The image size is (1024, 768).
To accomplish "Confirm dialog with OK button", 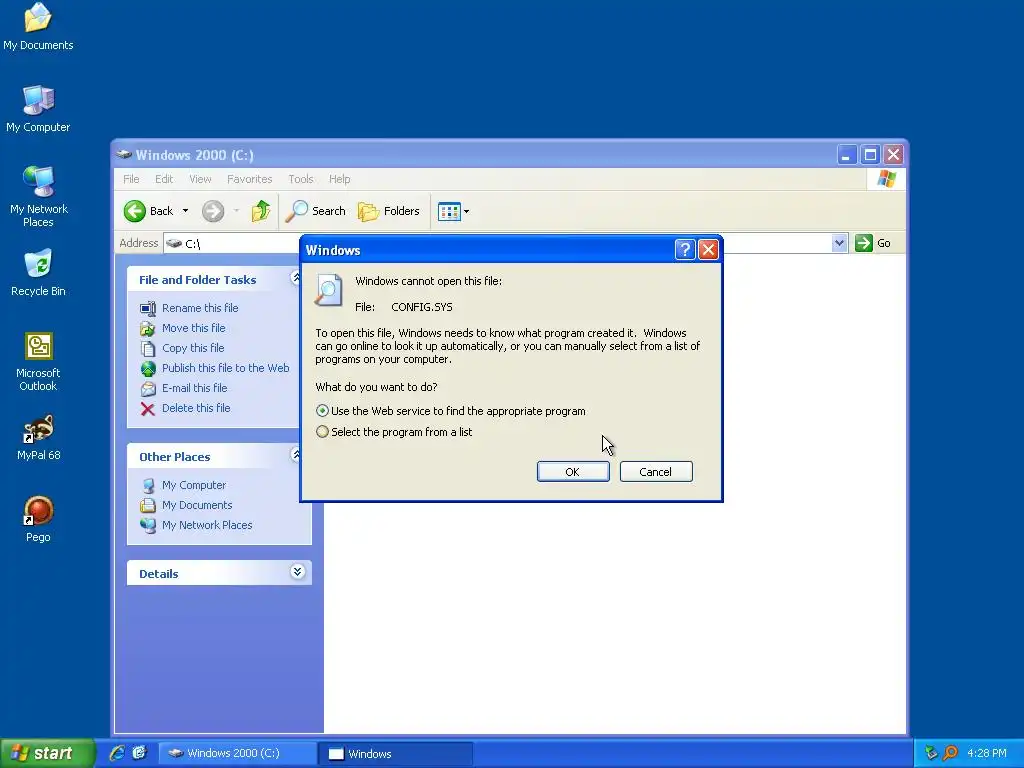I will (x=573, y=472).
